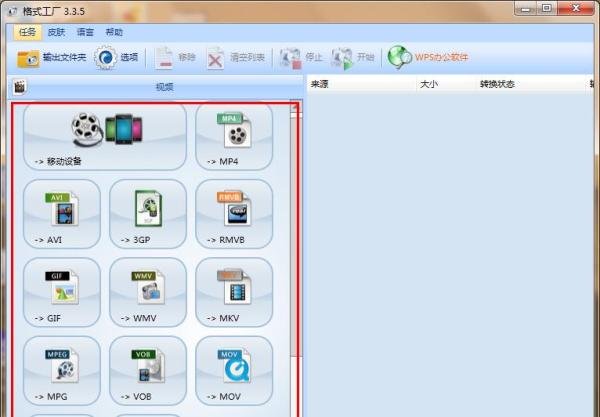Open the 皮肤 menu

(x=56, y=32)
